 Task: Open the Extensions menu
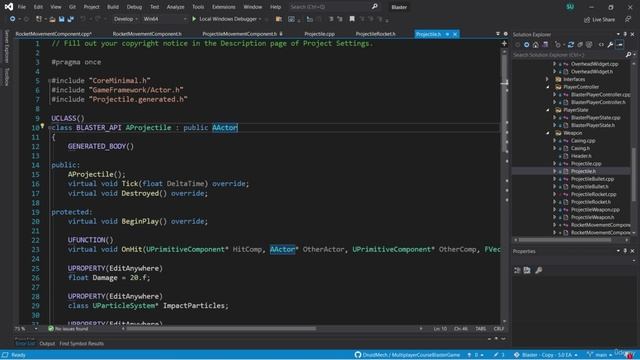[224, 7]
